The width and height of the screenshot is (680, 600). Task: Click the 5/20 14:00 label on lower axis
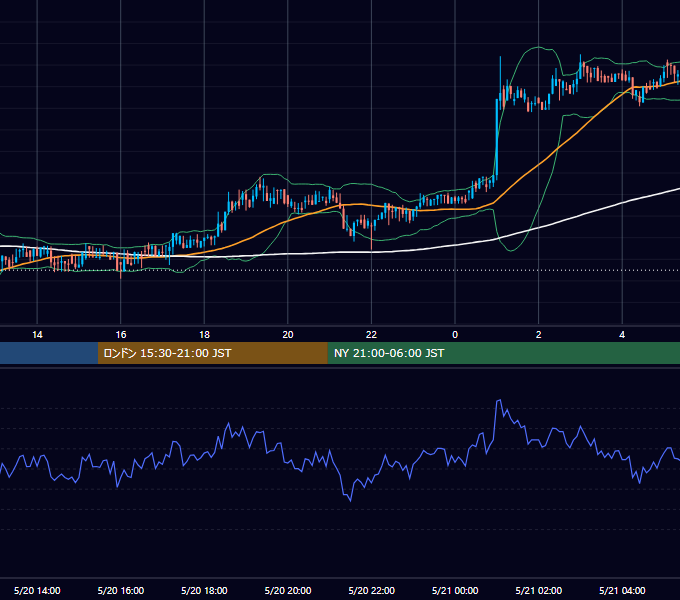[37, 590]
